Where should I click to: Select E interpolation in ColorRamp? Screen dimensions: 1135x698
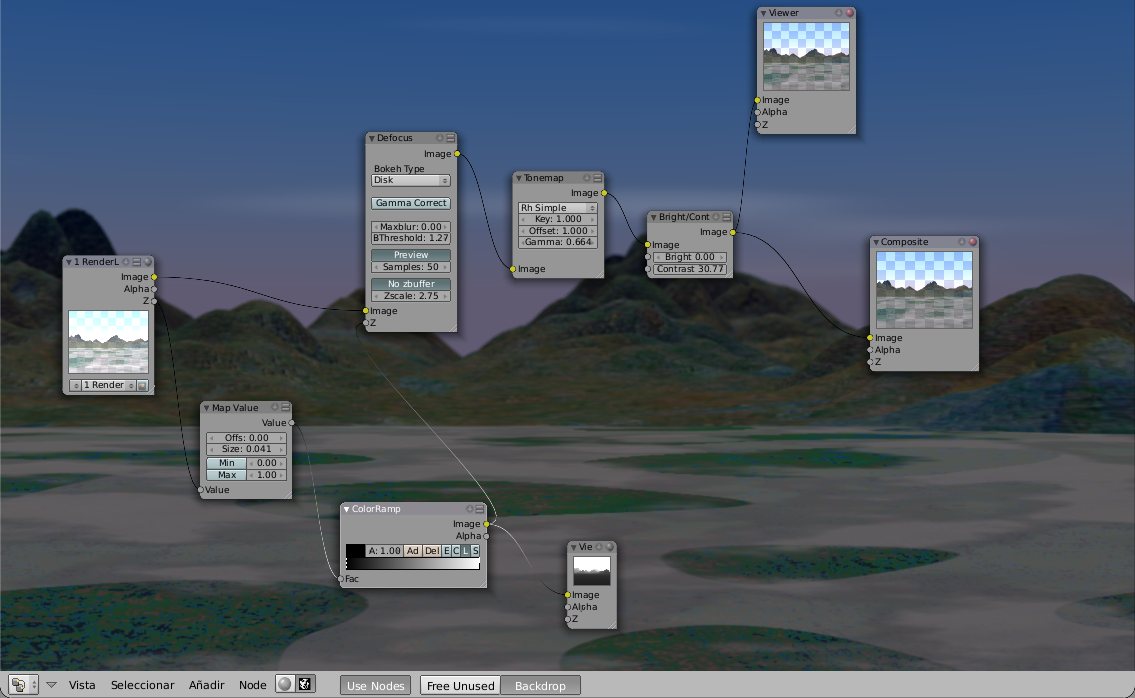click(447, 551)
